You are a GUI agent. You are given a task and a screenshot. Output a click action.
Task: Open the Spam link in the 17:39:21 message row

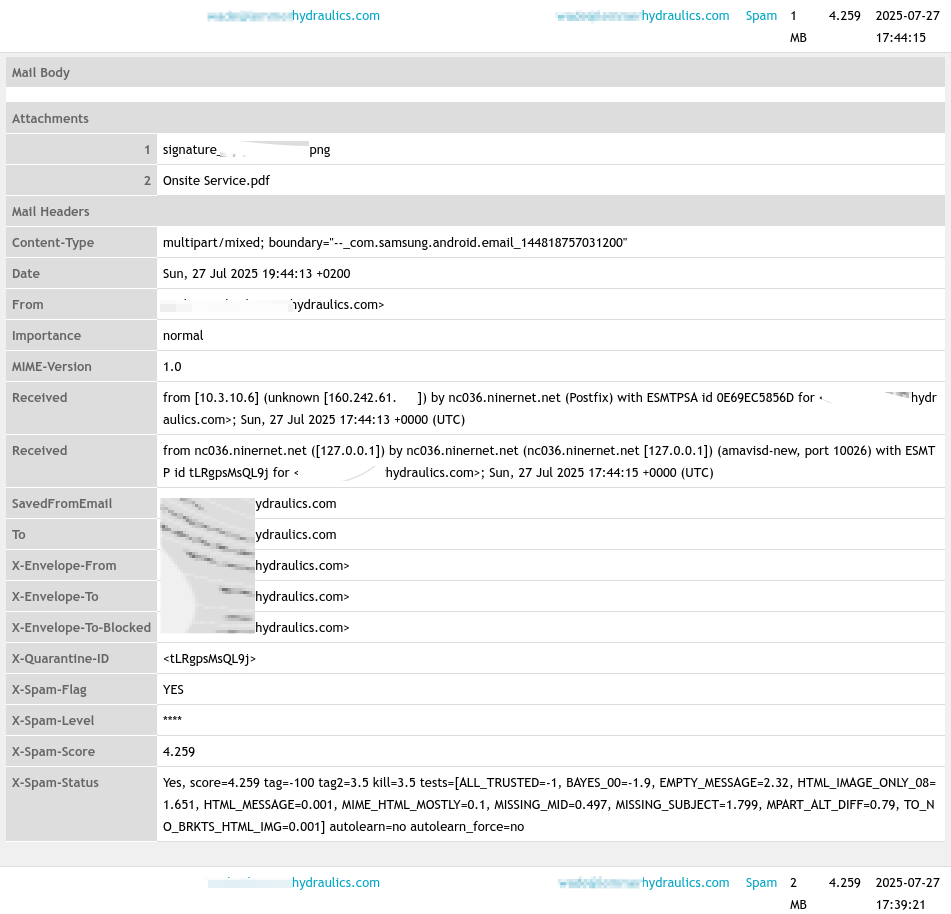[x=761, y=882]
